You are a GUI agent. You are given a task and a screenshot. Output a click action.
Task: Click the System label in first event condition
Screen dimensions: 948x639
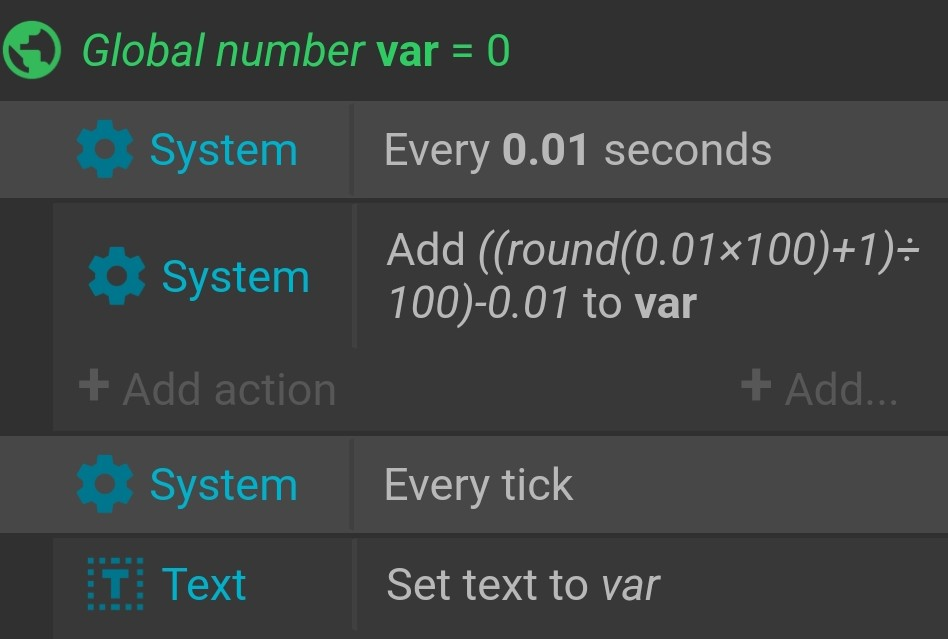224,150
